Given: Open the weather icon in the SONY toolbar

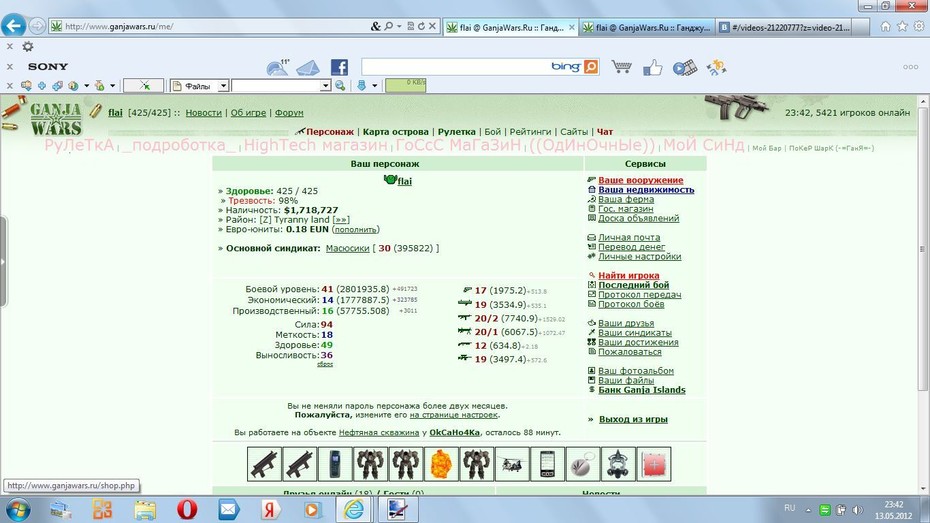Looking at the screenshot, I should [x=278, y=67].
